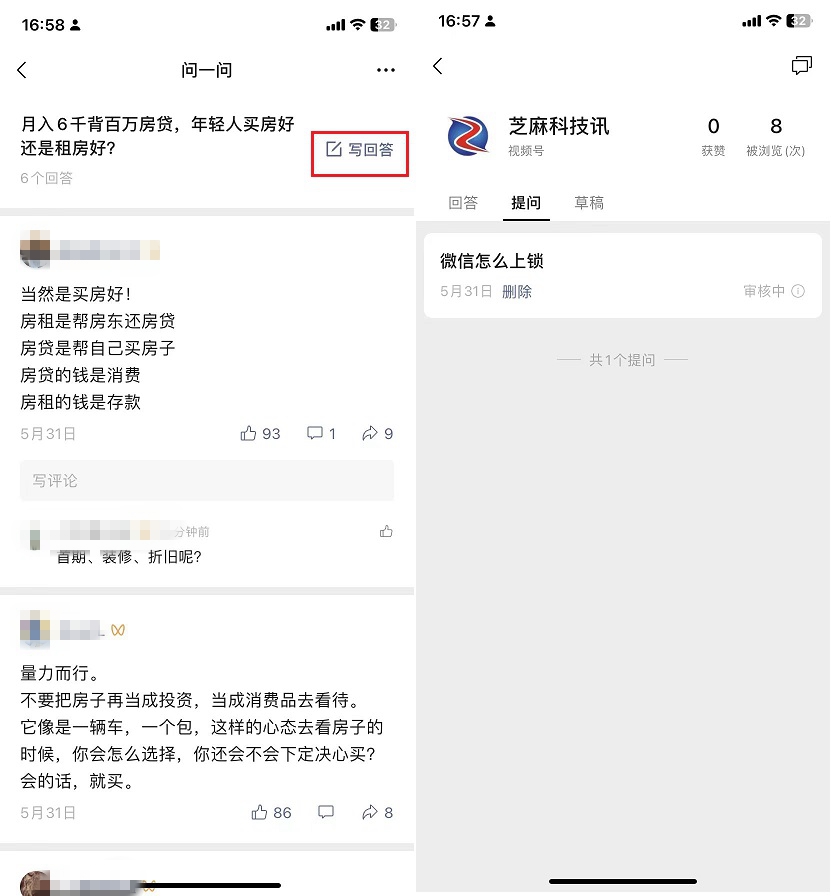Open messages icon at profile top right
Viewport: 831px width, 896px height.
click(801, 66)
